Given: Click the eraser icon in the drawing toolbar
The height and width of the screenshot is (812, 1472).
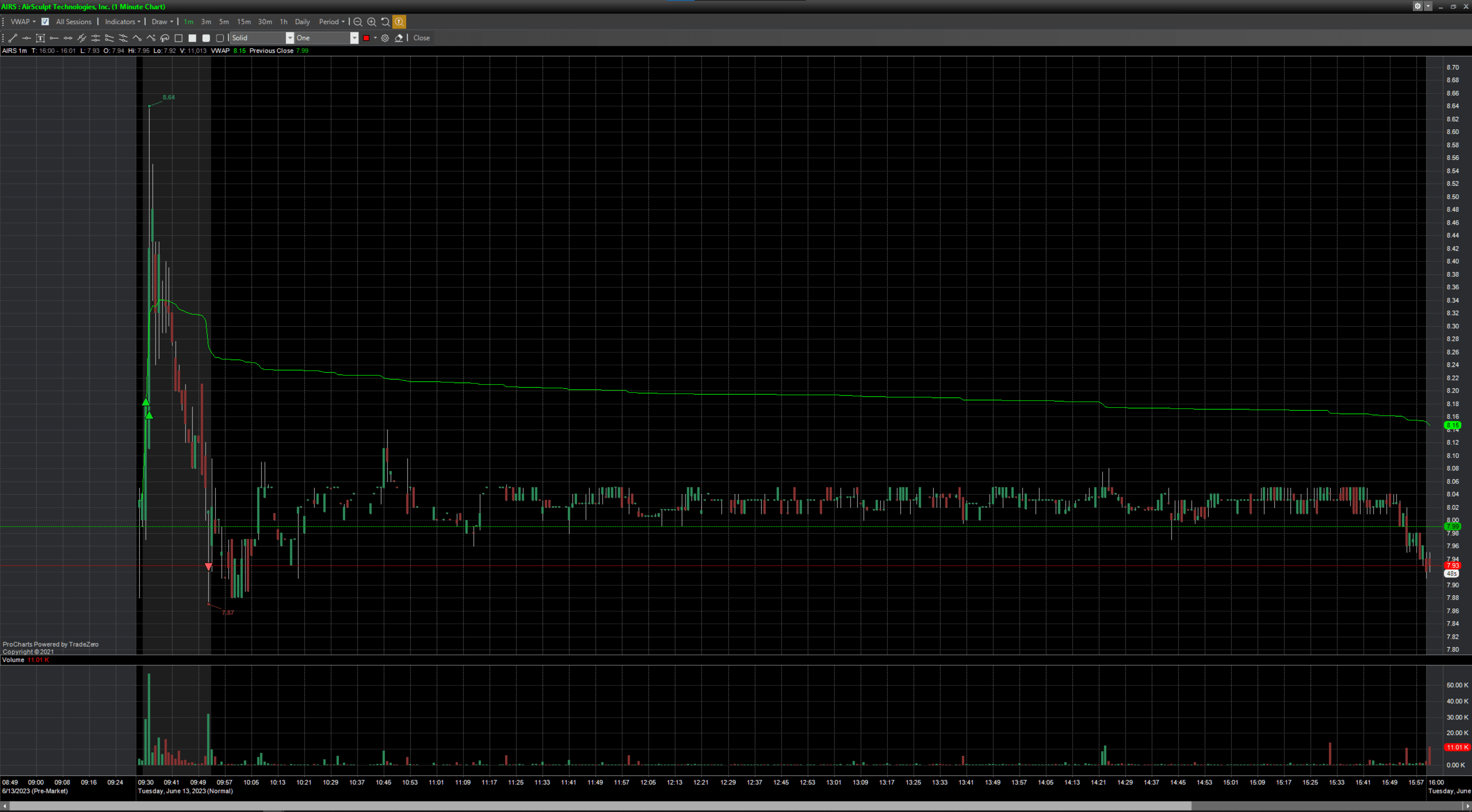Looking at the screenshot, I should tap(399, 38).
